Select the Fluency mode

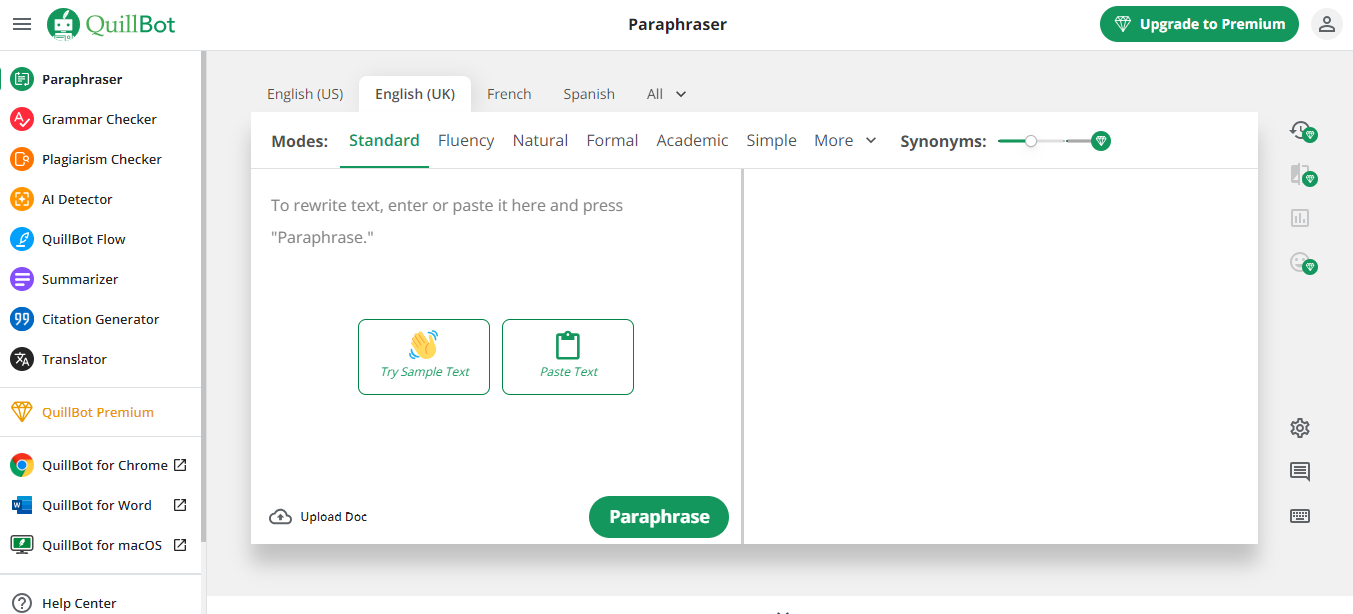click(466, 141)
